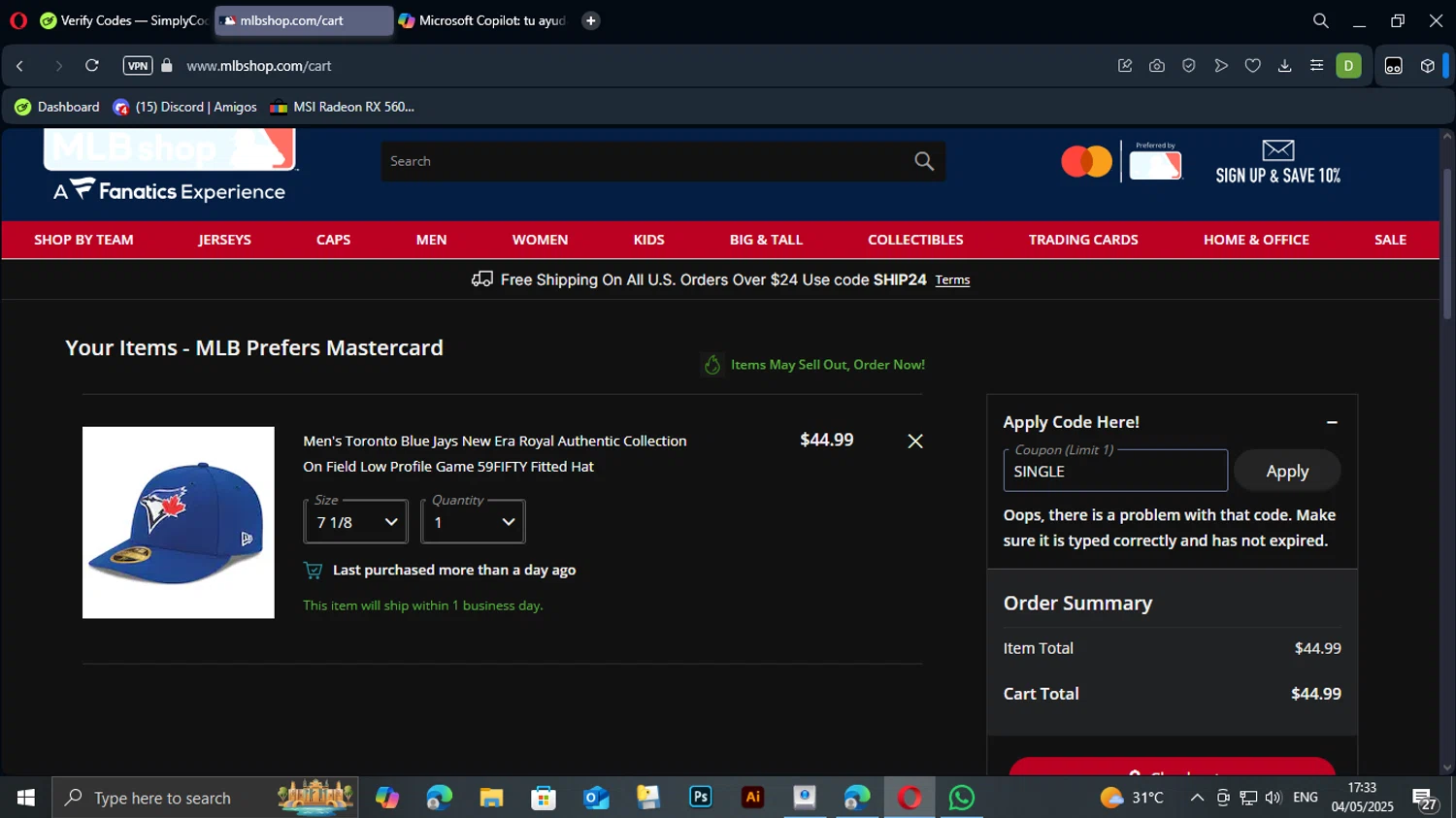This screenshot has height=818, width=1456.
Task: Open Illustrator from the taskbar
Action: click(x=753, y=798)
